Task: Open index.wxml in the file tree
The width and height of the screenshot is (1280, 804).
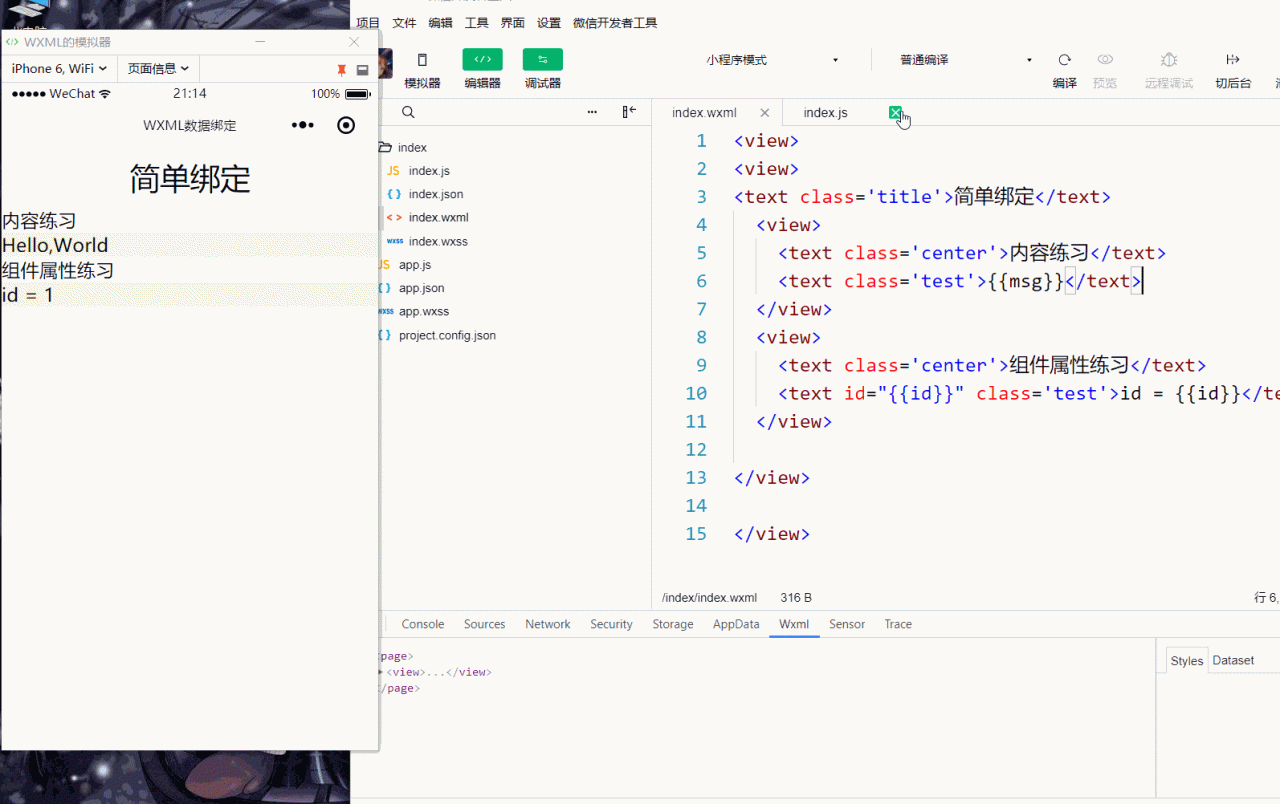Action: click(438, 217)
